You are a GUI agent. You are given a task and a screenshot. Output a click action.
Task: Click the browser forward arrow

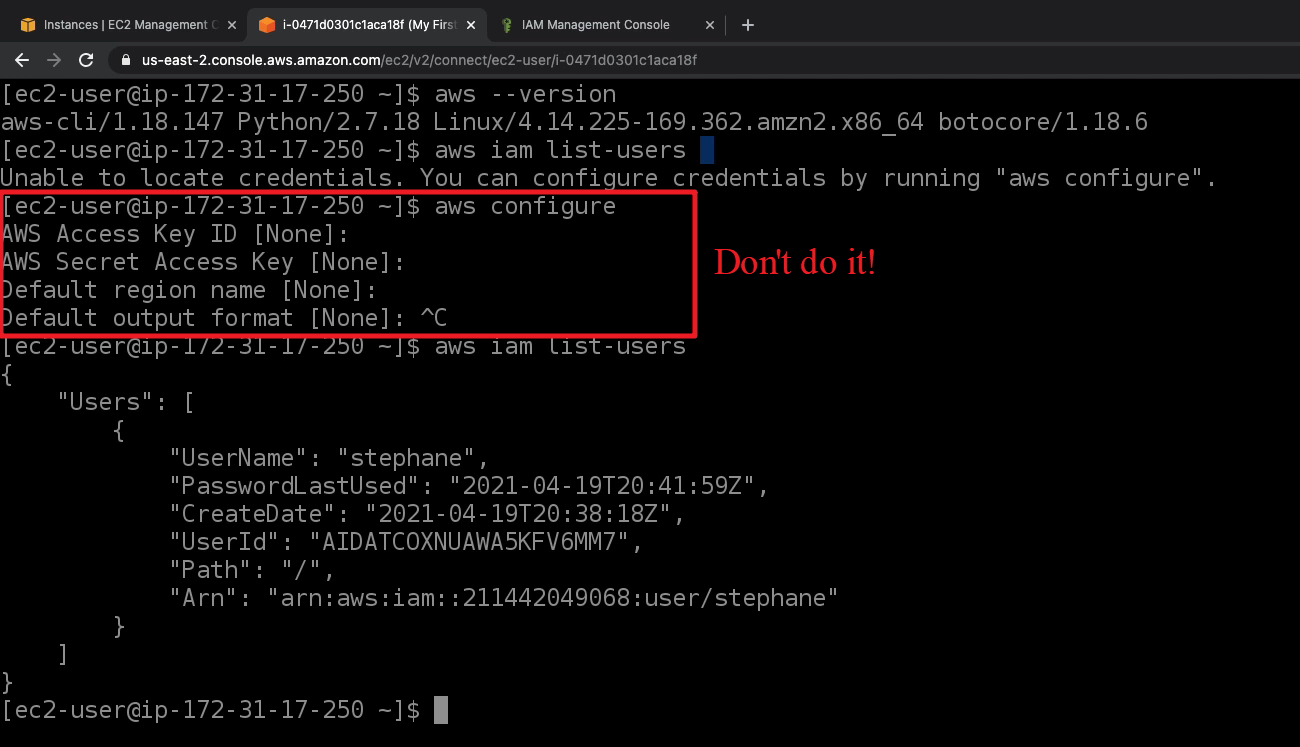pyautogui.click(x=53, y=60)
